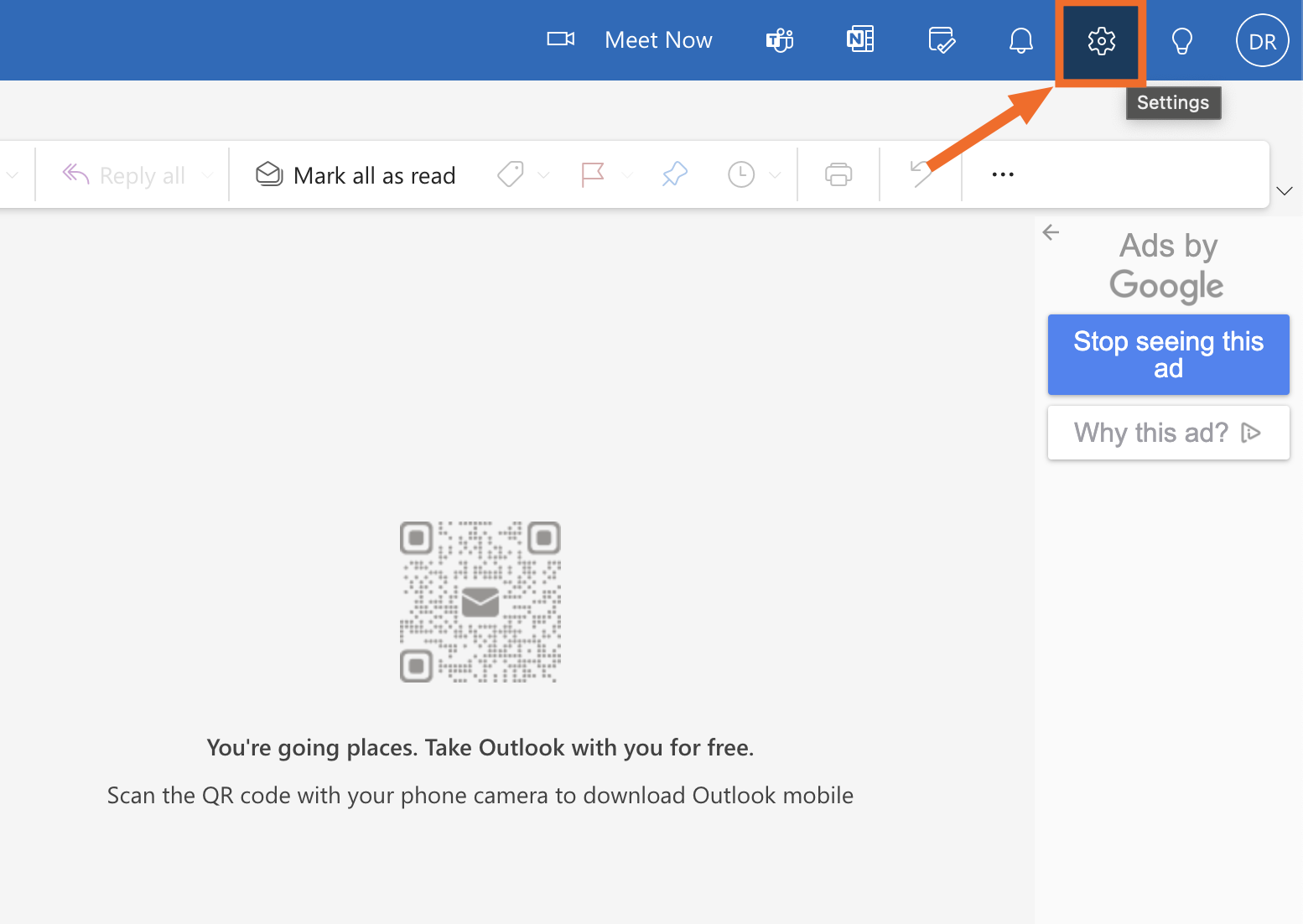Expand the ribbon with chevron
Screen dimensions: 1303x924
tap(1285, 191)
